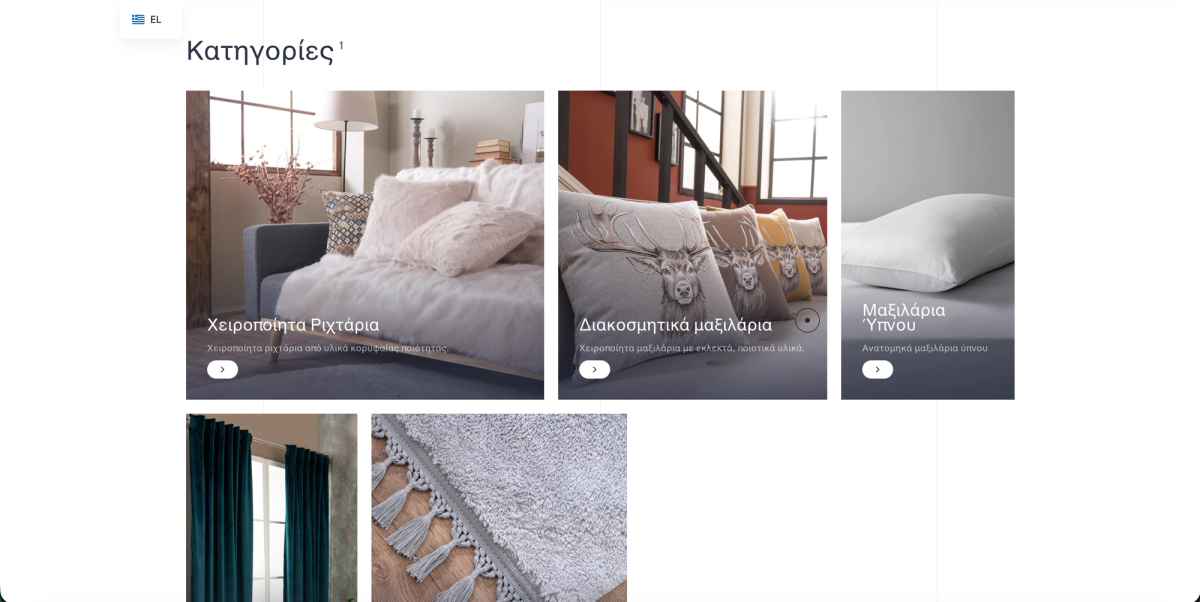Viewport: 1200px width, 602px height.
Task: Click description 'Χειροποίητα ριχτάρια από υλικά κορυφαίας ποιότητας'
Action: coord(328,348)
